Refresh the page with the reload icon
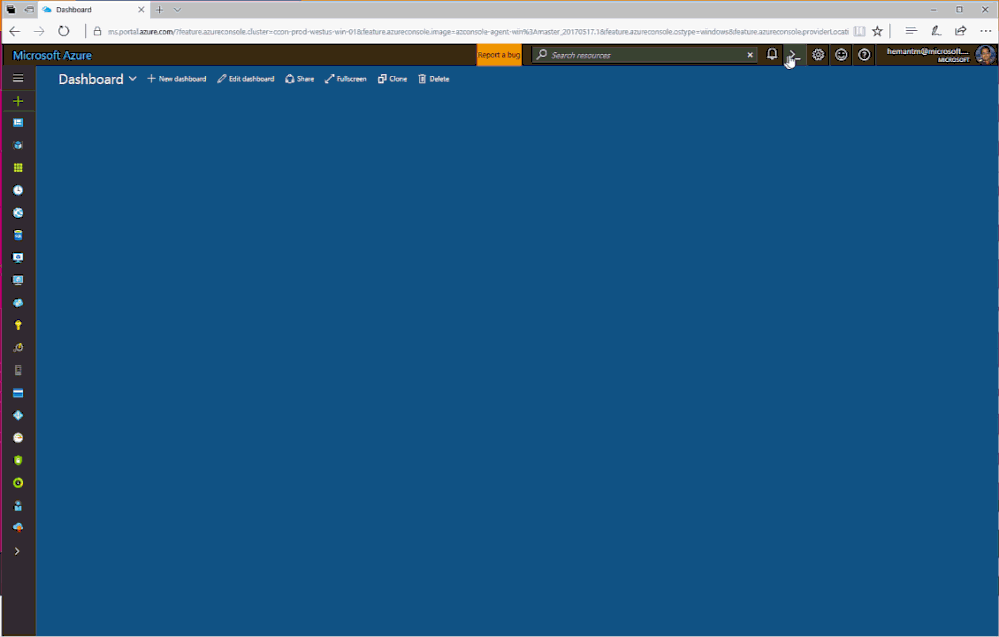999x637 pixels. click(63, 31)
